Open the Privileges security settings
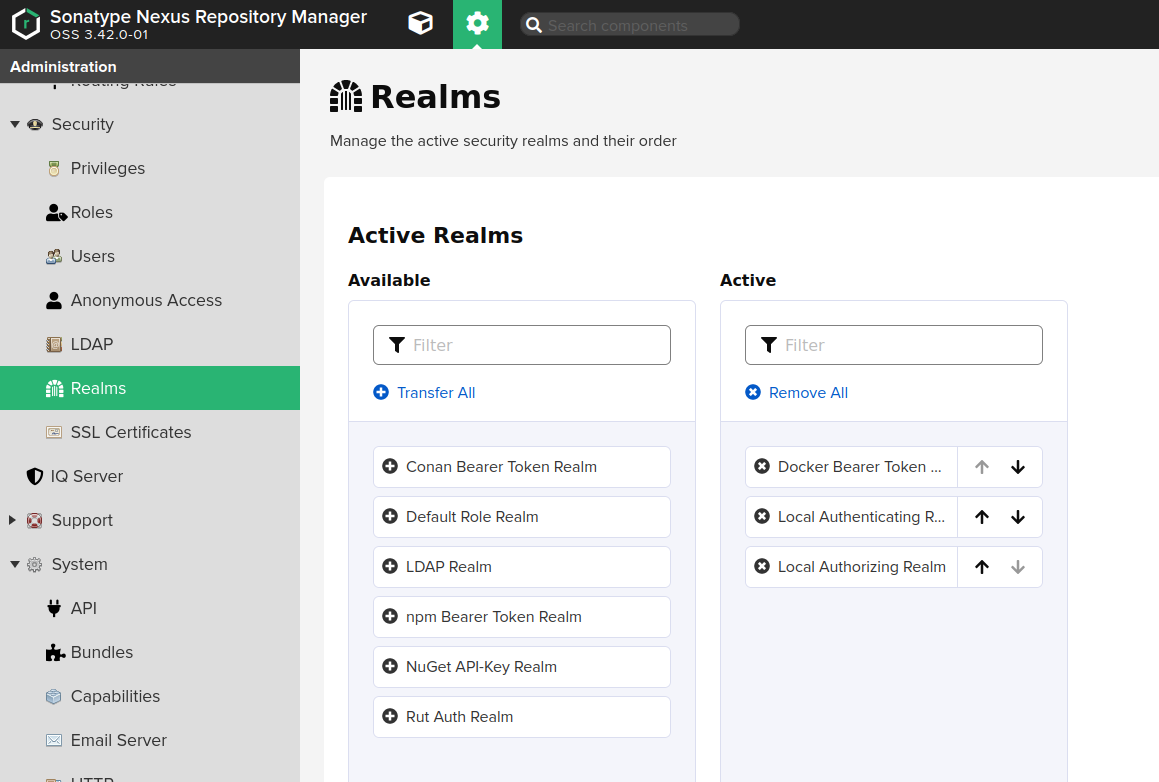This screenshot has width=1159, height=782. [x=106, y=168]
